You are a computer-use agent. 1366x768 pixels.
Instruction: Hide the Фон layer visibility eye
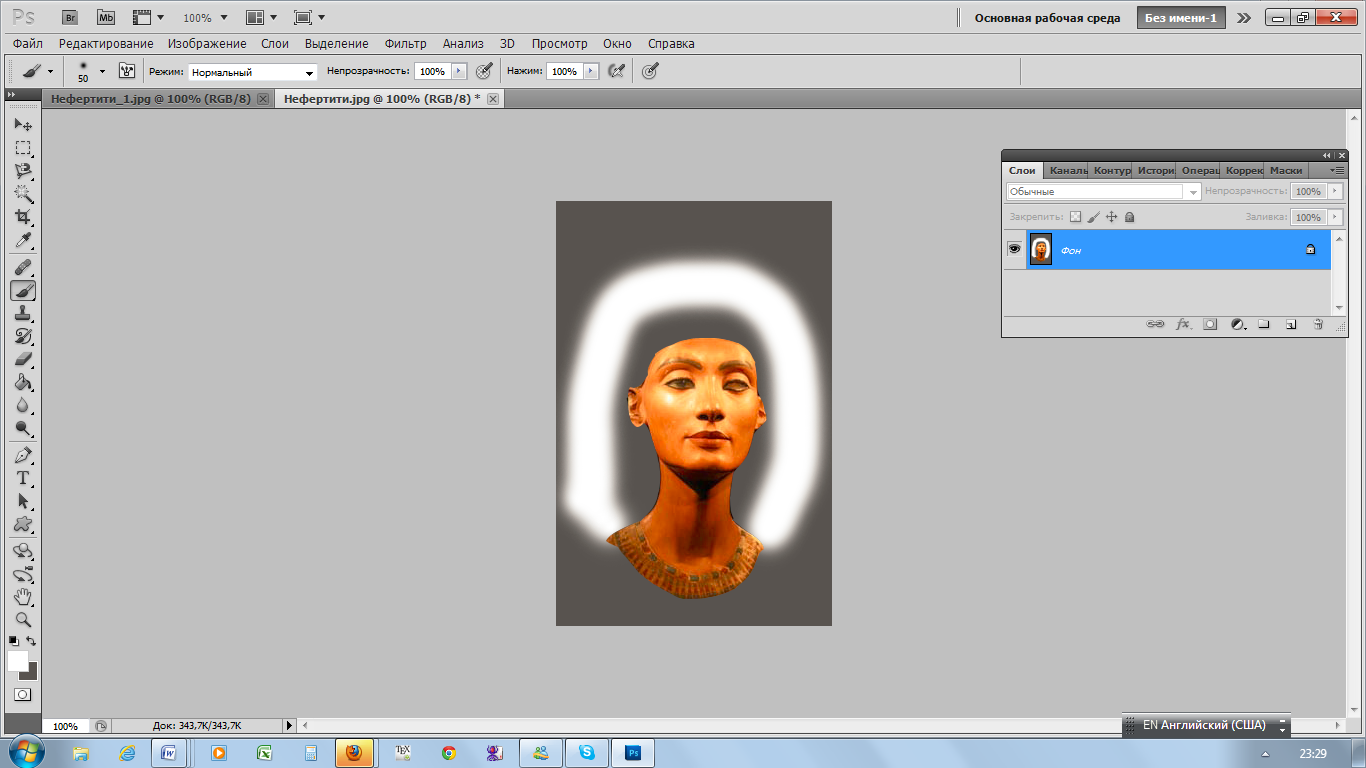pos(1014,249)
